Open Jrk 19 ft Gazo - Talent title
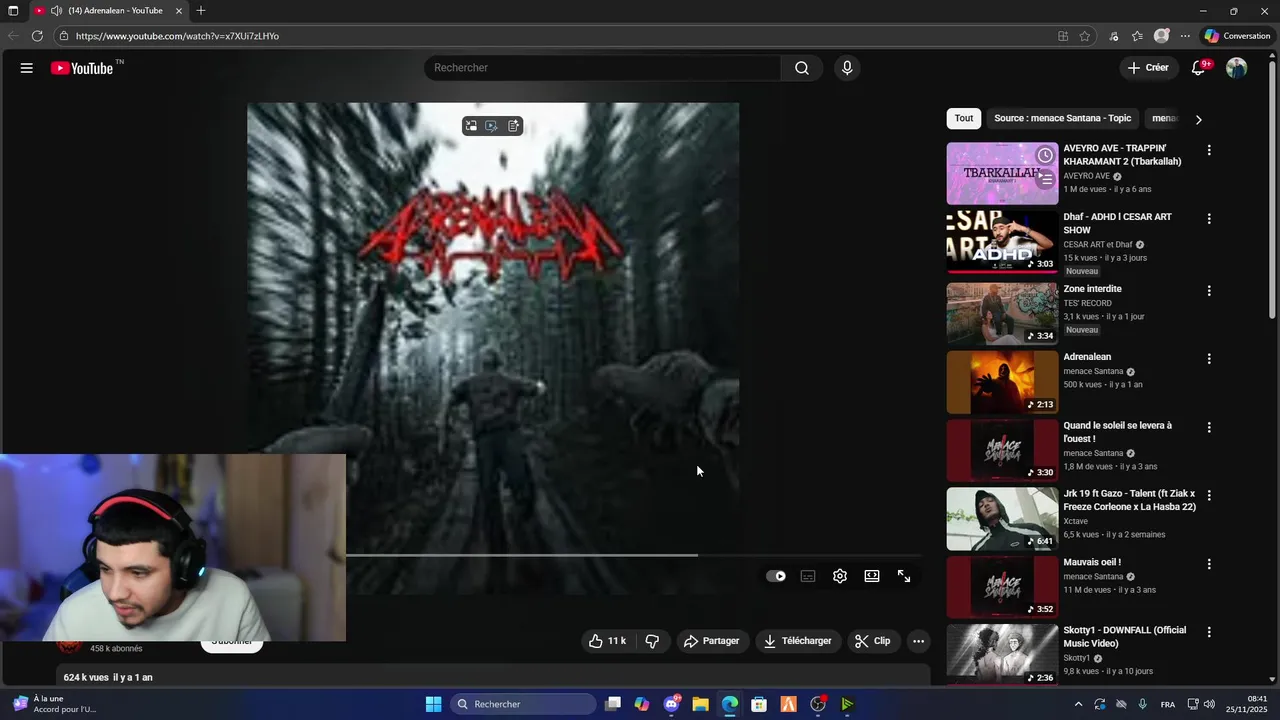 coord(1129,500)
